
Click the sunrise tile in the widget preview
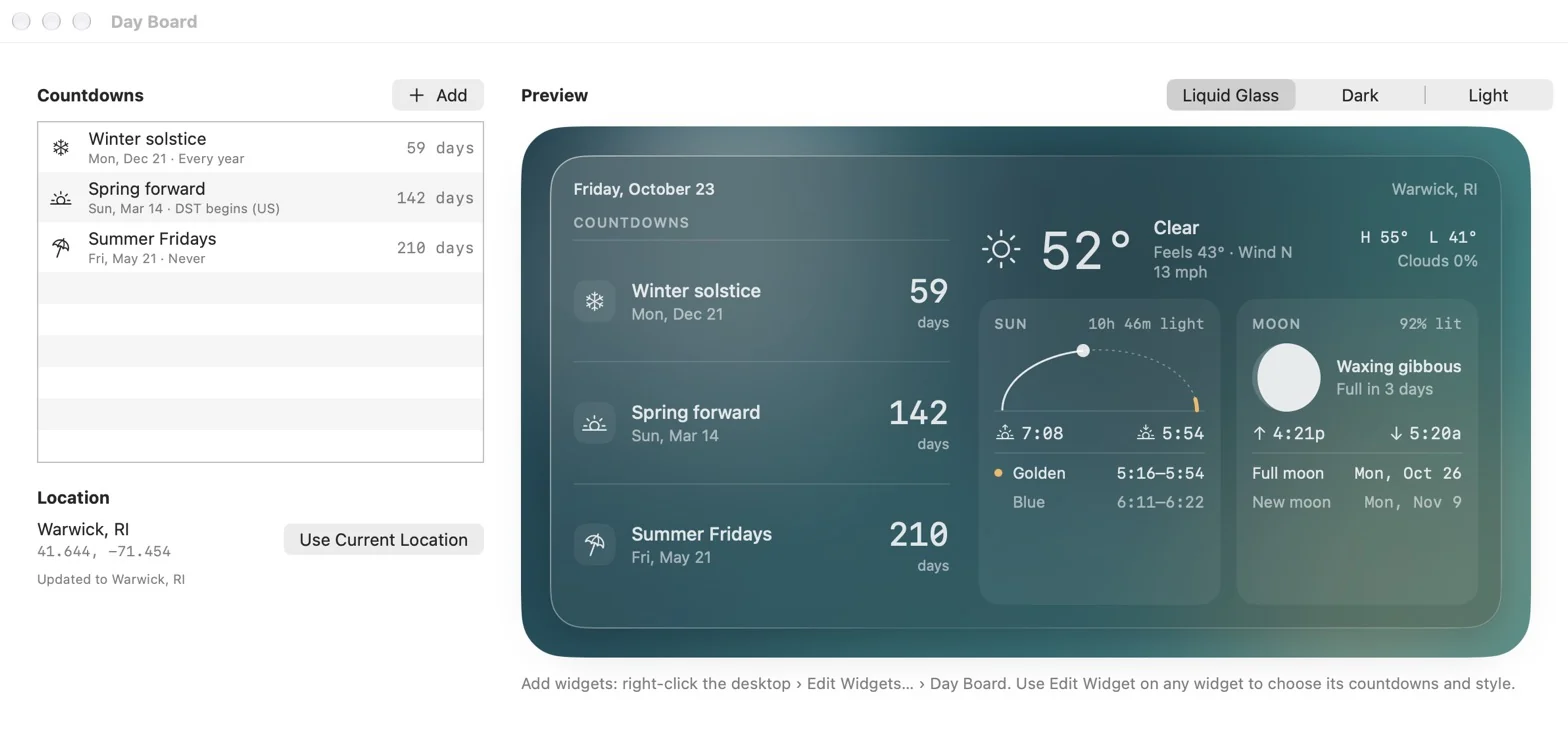pos(594,423)
